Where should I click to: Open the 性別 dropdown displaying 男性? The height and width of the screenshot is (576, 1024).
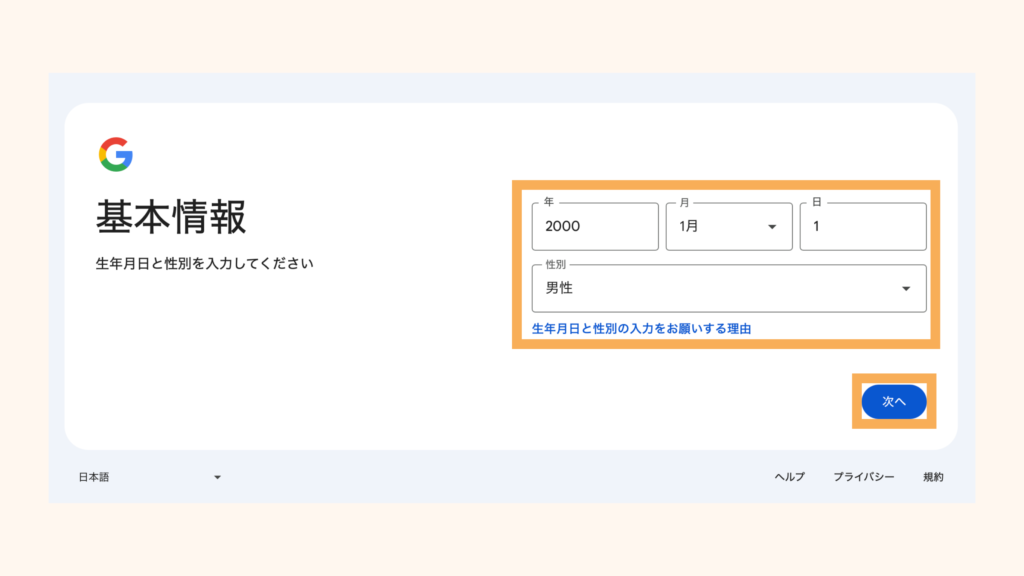729,289
